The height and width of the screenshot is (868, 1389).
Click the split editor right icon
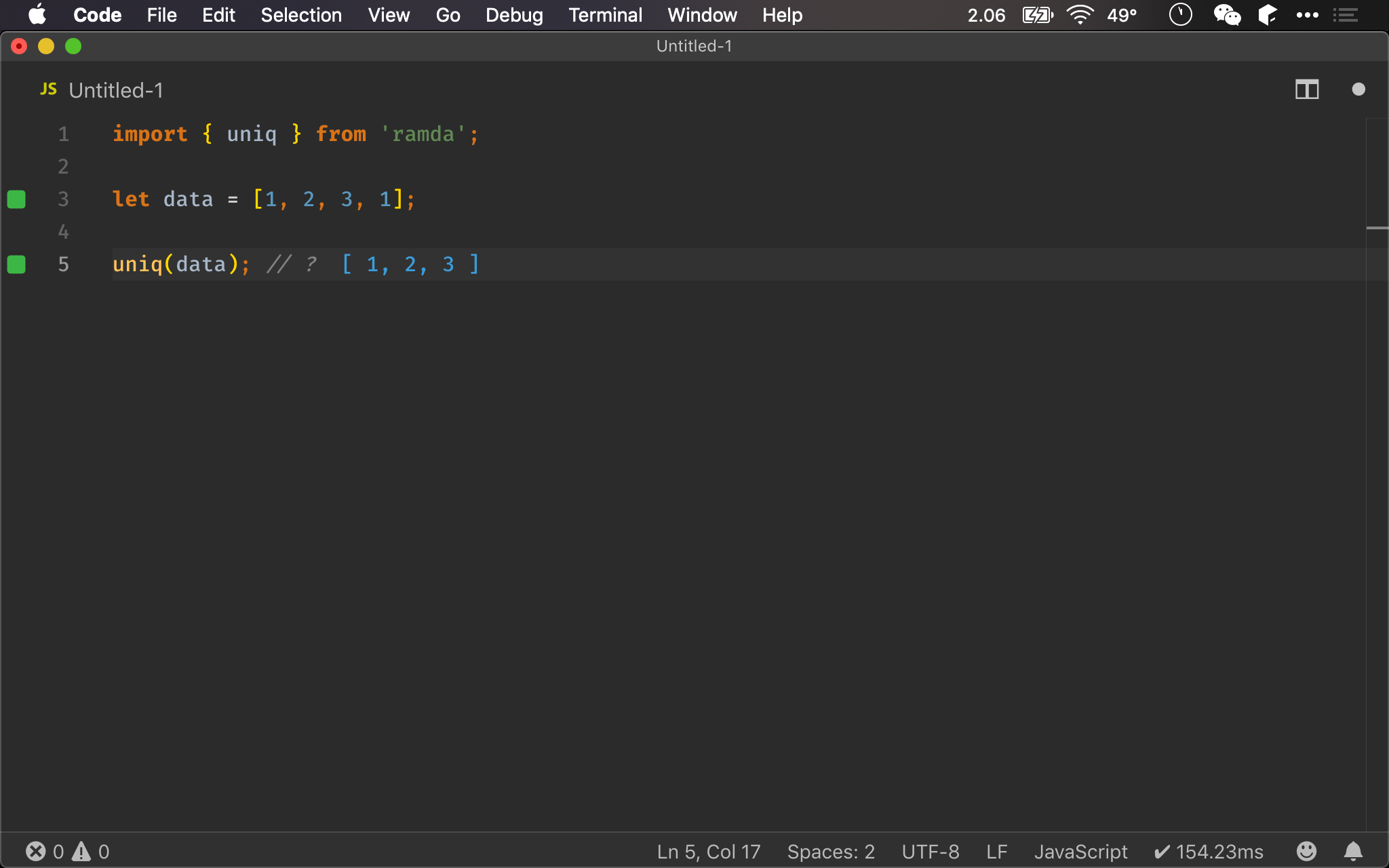[x=1306, y=90]
